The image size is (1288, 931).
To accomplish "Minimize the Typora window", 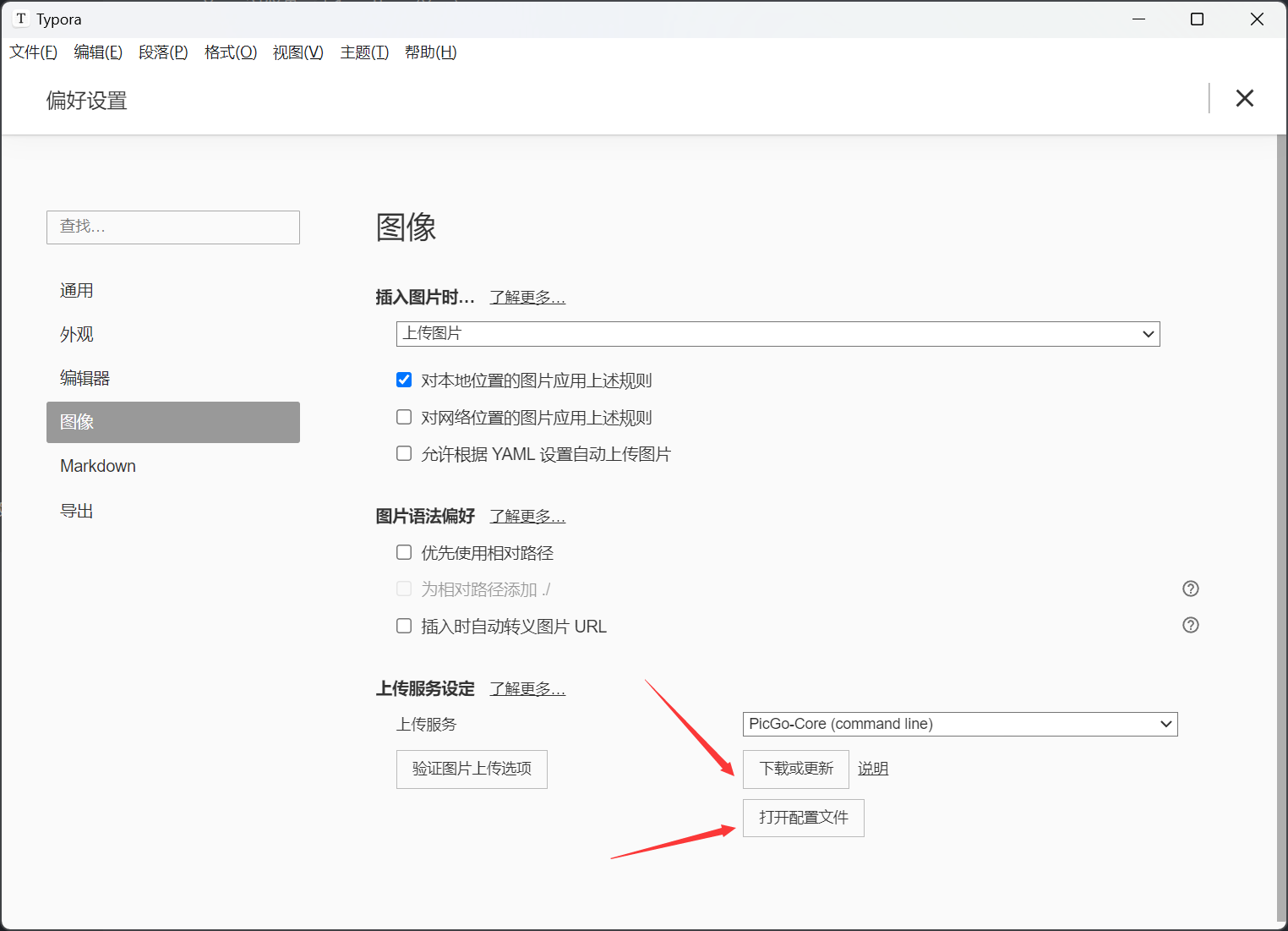I will pos(1138,19).
